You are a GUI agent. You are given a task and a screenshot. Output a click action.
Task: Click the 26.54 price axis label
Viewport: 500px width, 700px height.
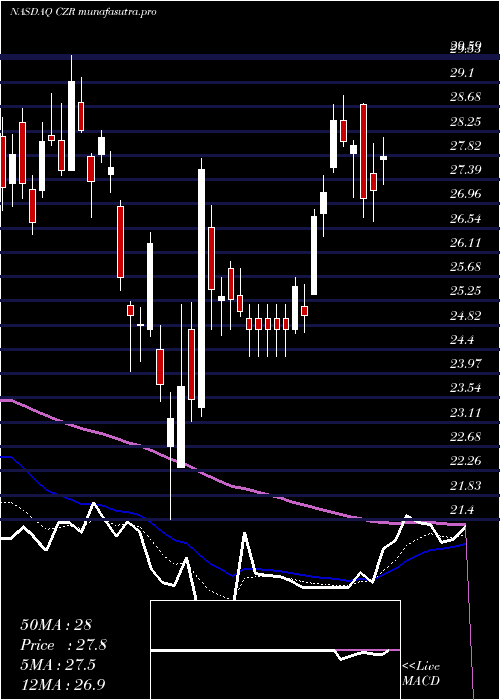(466, 218)
